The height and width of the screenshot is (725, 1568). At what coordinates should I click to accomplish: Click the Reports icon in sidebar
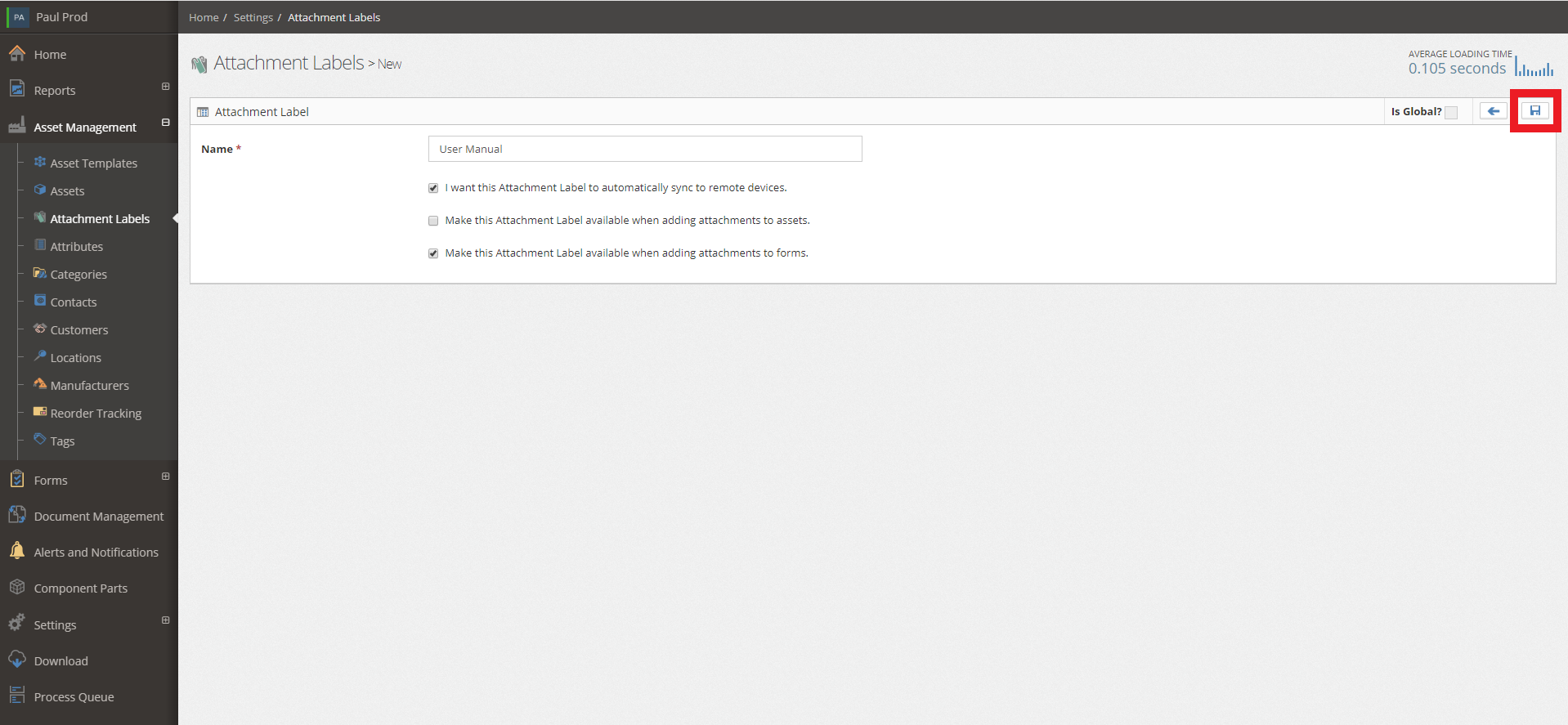click(17, 88)
